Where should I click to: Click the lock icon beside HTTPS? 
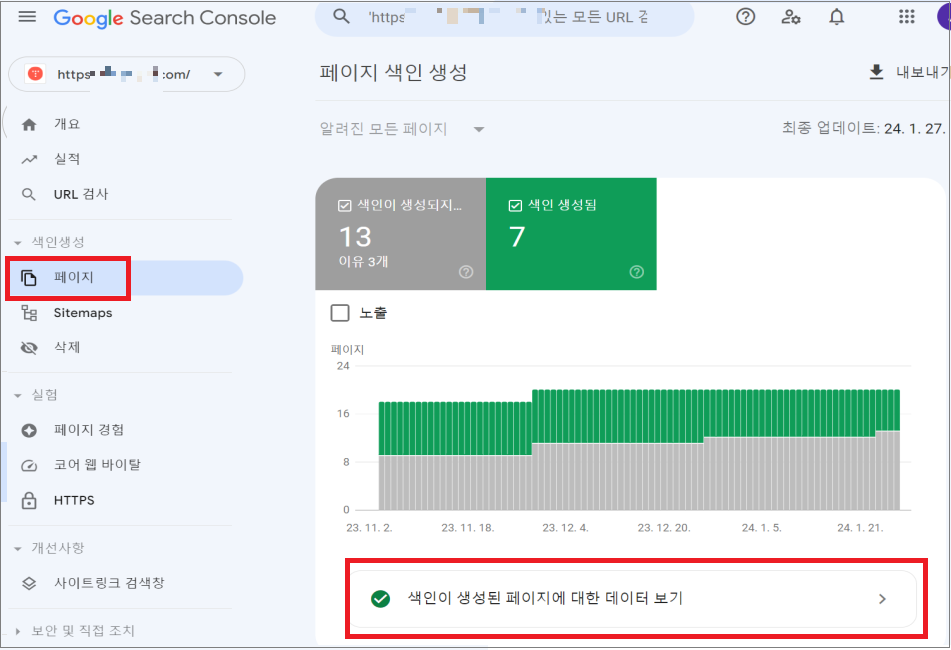tap(29, 501)
